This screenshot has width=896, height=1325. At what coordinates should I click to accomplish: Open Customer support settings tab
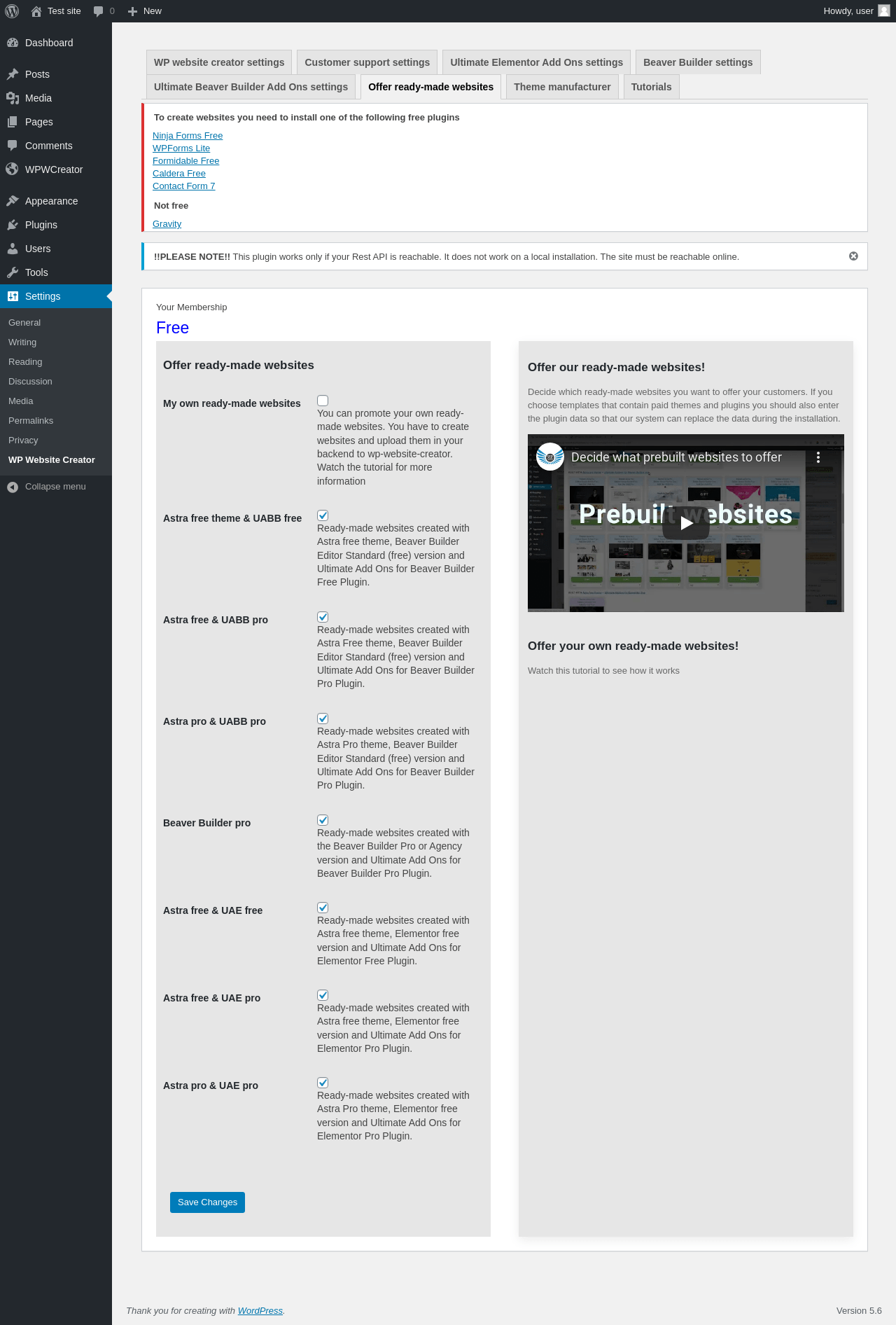click(367, 62)
